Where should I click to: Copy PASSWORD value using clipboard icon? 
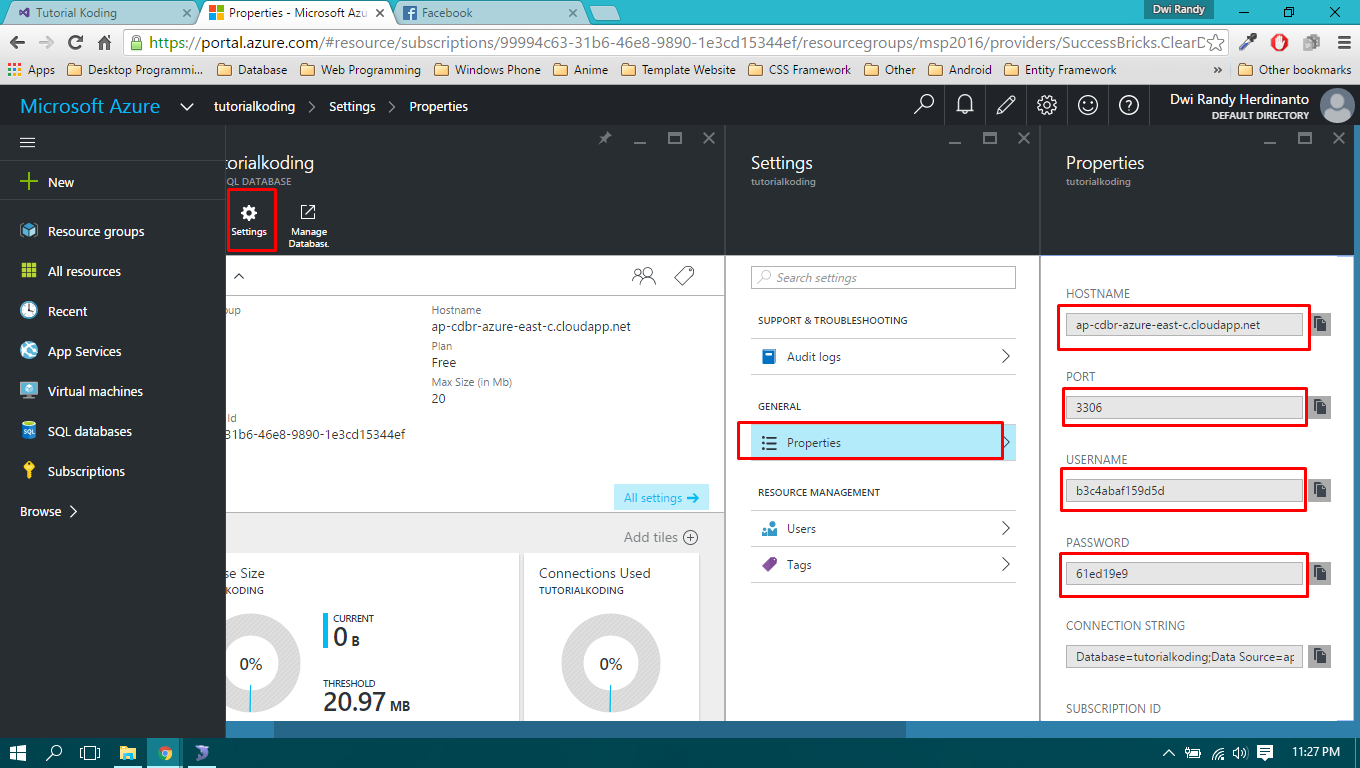[1319, 573]
